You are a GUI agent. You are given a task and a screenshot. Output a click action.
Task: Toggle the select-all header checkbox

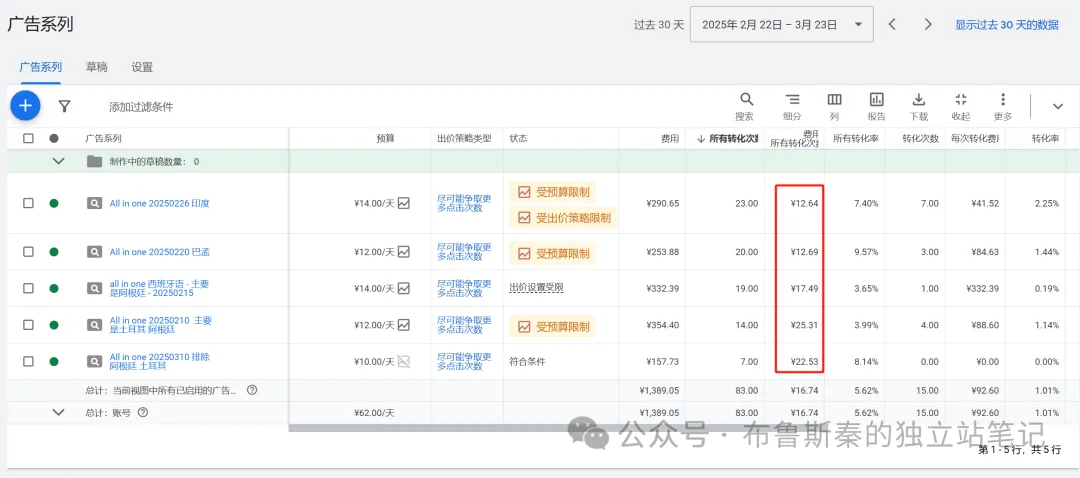(x=28, y=138)
